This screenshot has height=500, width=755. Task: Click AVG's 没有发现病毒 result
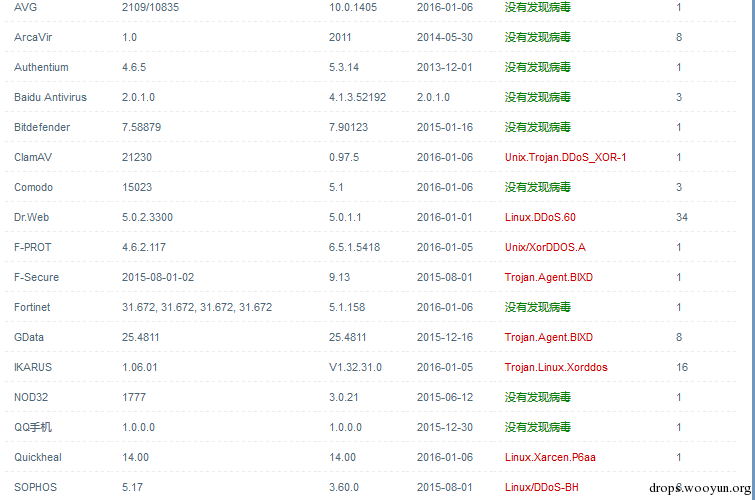(537, 7)
